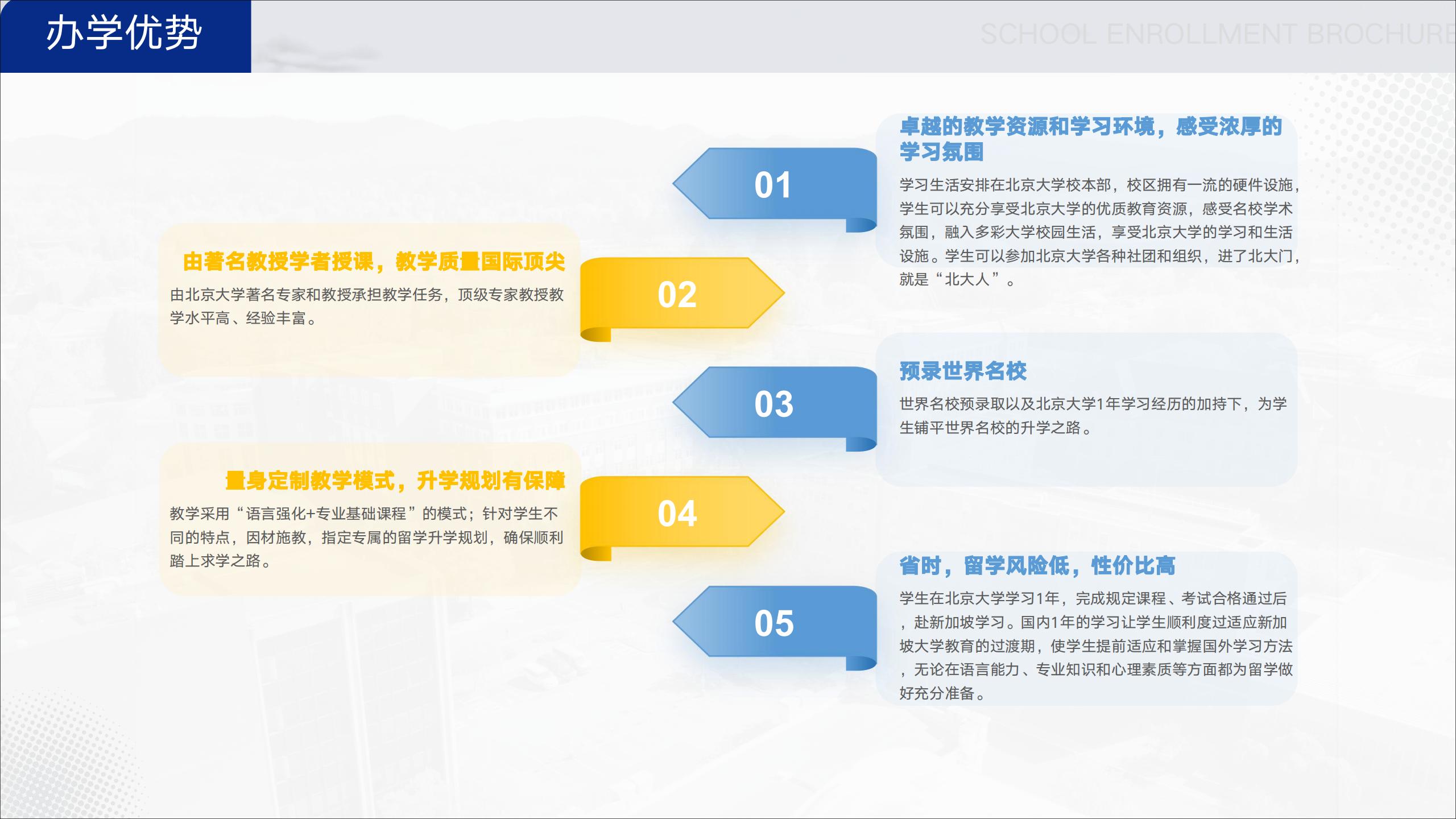Select heading 由著名教授学者授课，教学质量国际顶尖
Image resolution: width=1456 pixels, height=819 pixels.
click(x=374, y=262)
